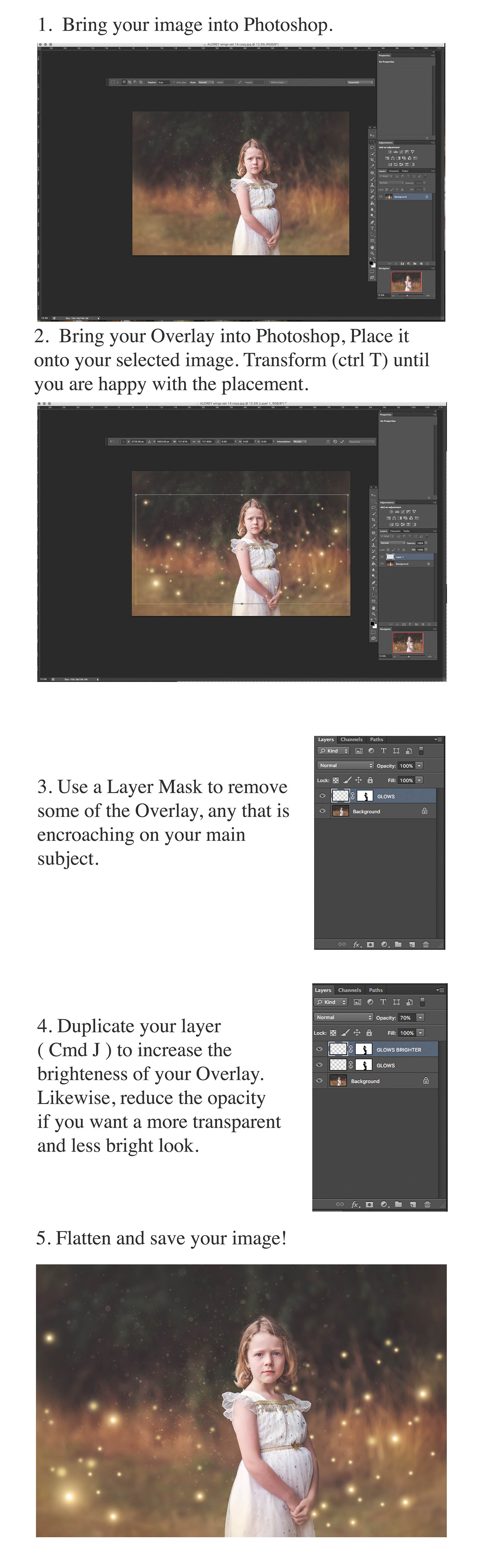
Task: Click lock image pixels brush in step 4 panel
Action: tap(345, 1032)
